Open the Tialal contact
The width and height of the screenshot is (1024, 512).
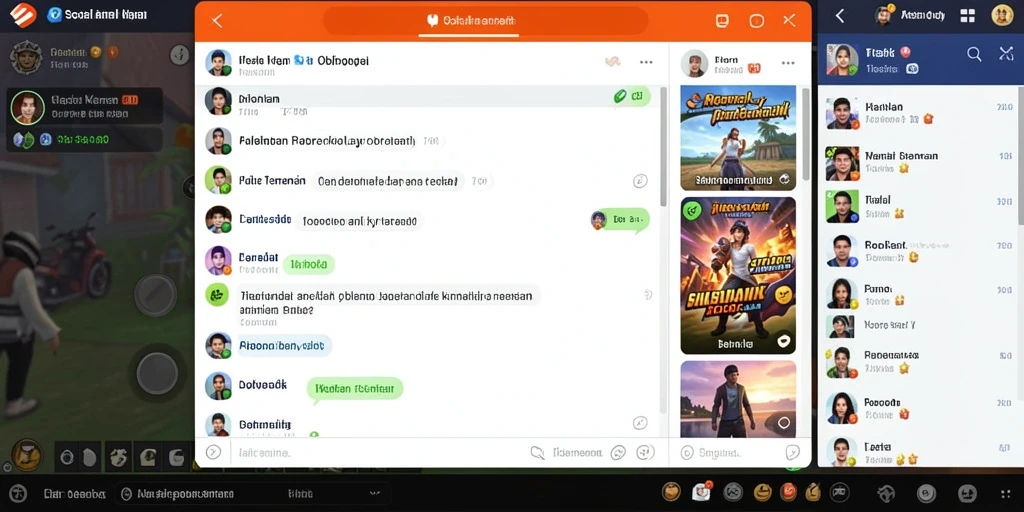tap(920, 206)
